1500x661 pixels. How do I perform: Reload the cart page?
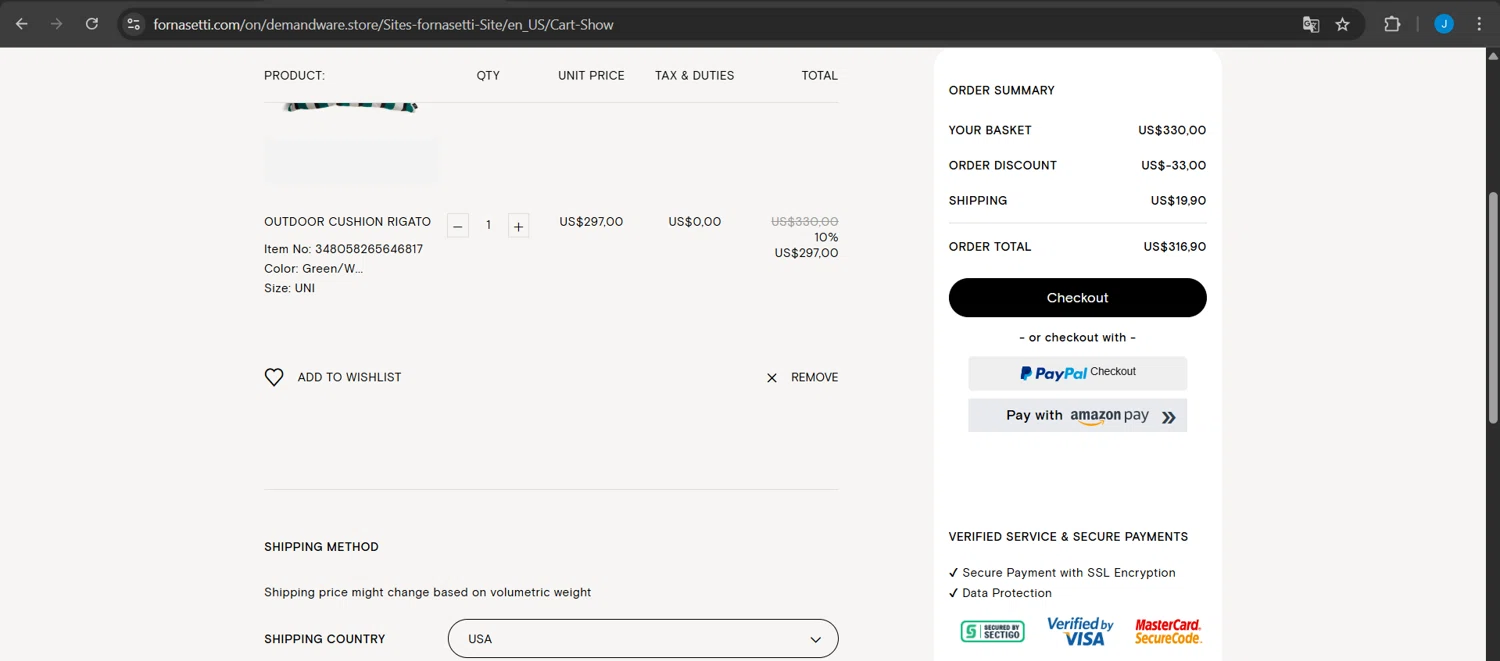click(92, 24)
